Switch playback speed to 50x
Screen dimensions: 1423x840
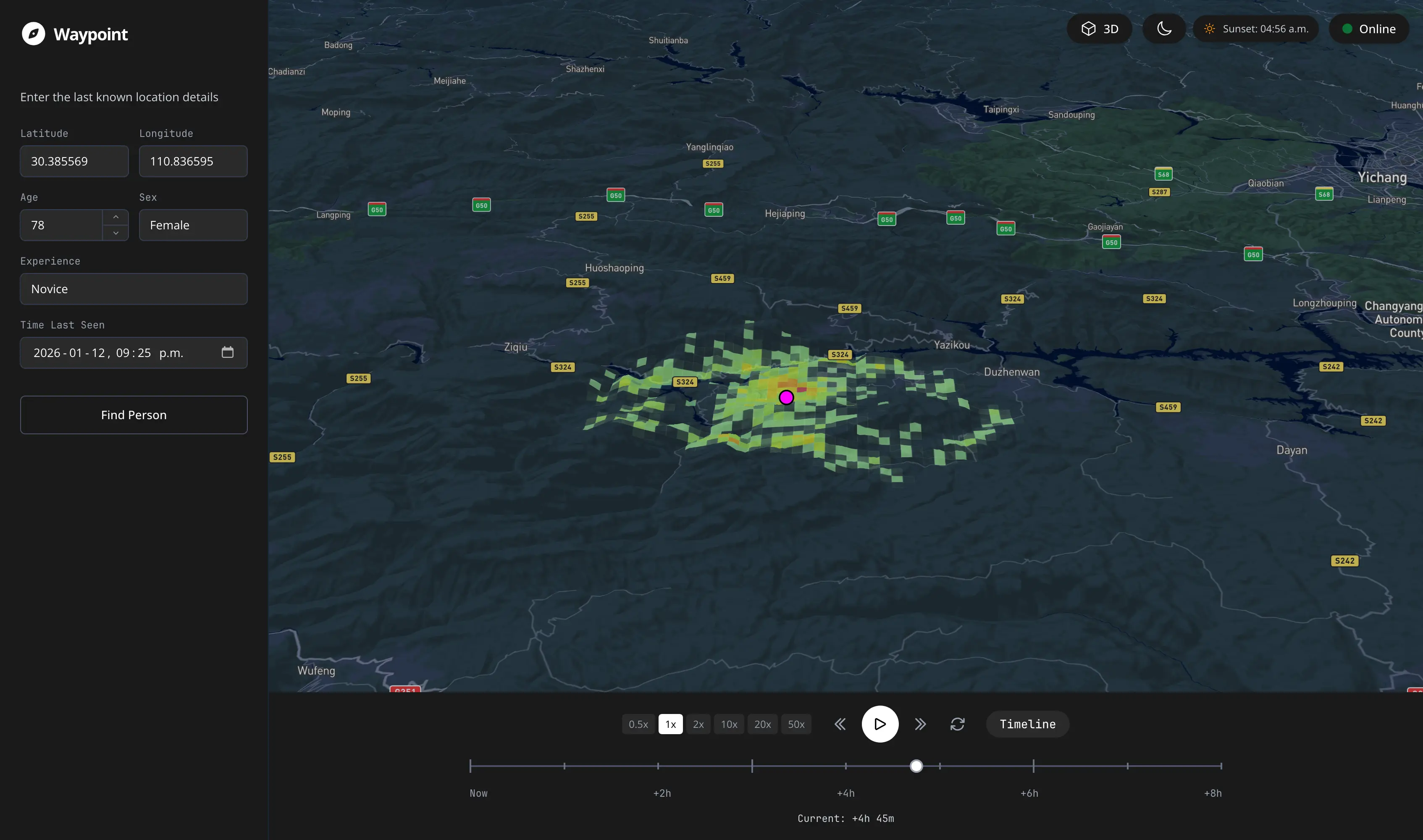(x=796, y=724)
